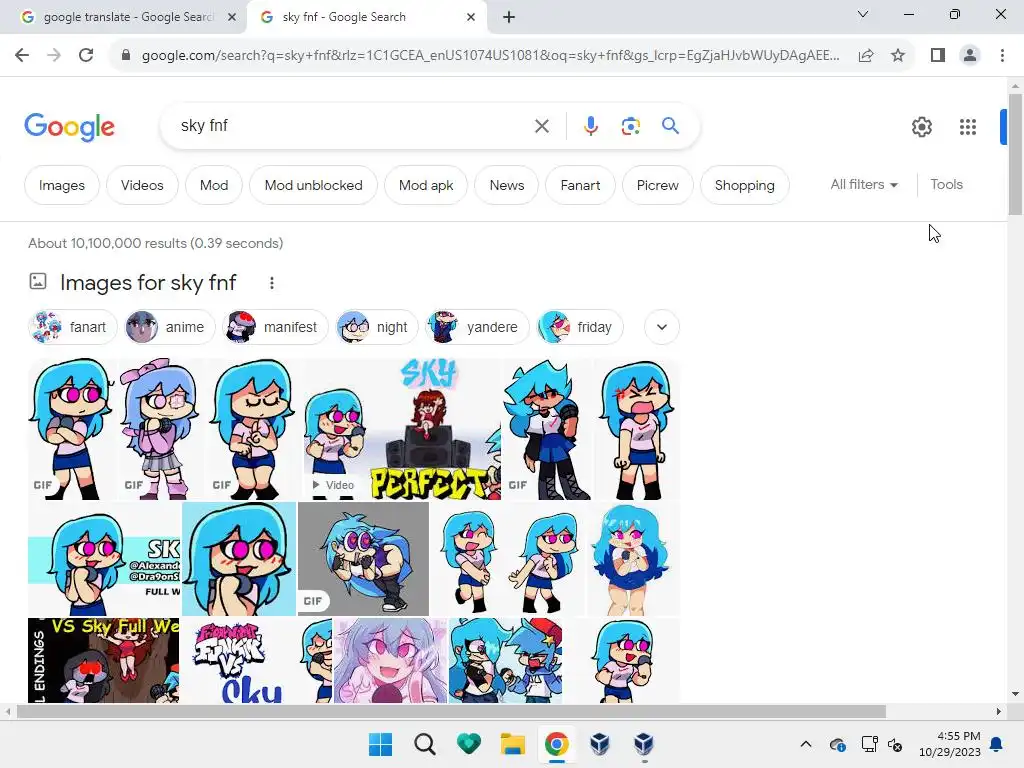Open the gray background Sky GIF thumbnail

point(363,559)
